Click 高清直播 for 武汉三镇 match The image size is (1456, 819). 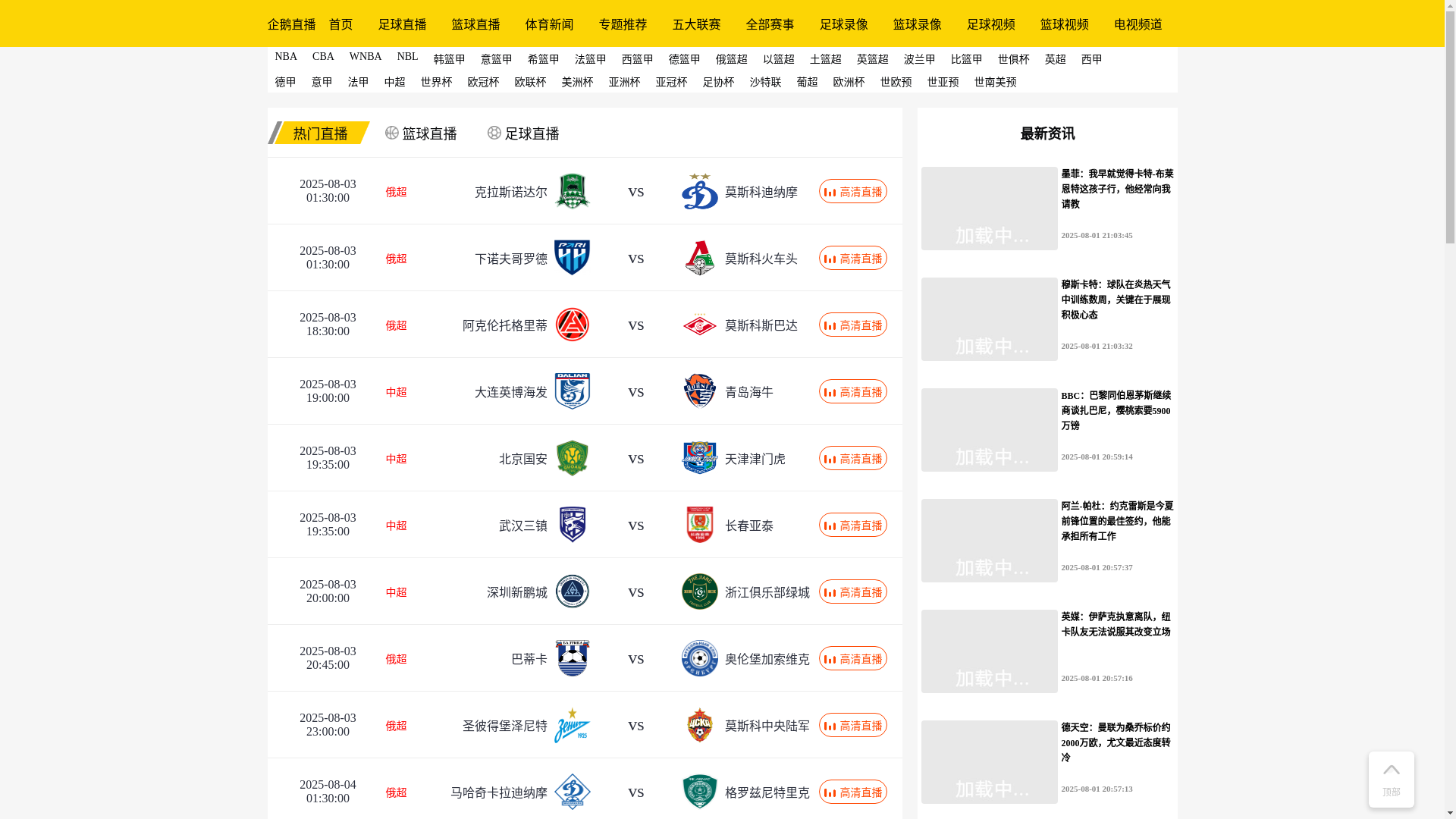[852, 525]
